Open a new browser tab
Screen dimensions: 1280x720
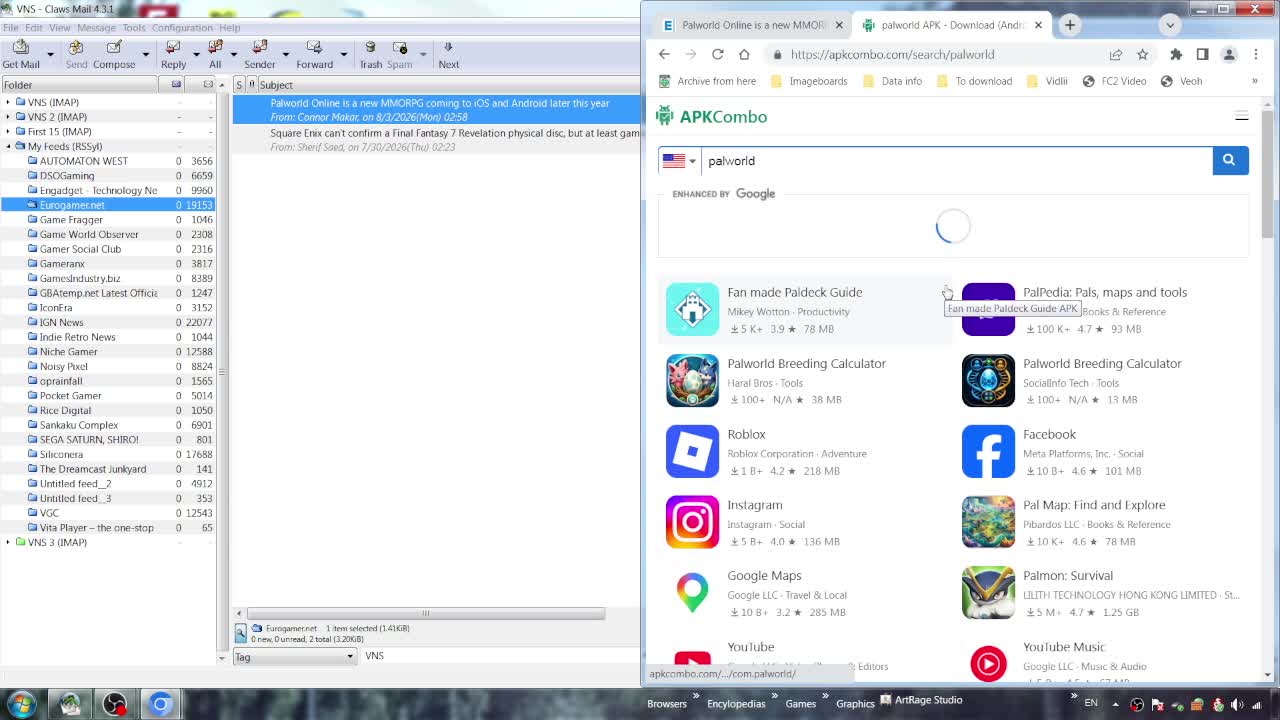(1070, 25)
